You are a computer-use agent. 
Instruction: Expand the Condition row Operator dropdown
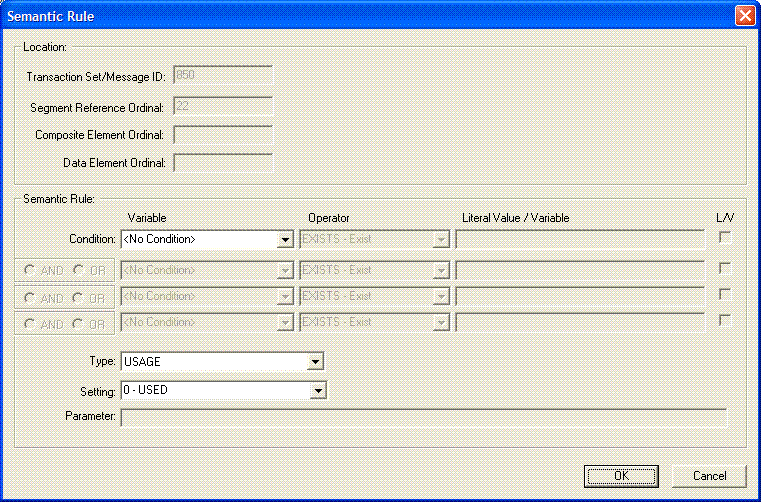coord(440,240)
